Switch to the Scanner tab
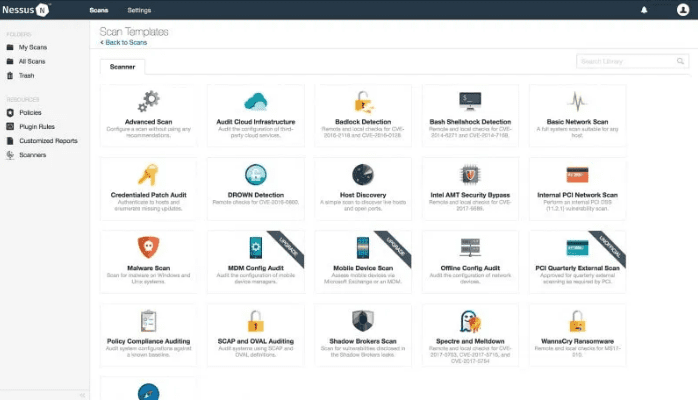 [122, 67]
